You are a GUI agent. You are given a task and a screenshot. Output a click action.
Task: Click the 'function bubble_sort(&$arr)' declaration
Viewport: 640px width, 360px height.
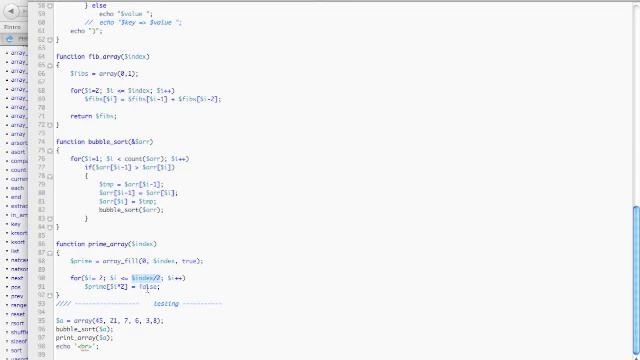pos(104,142)
